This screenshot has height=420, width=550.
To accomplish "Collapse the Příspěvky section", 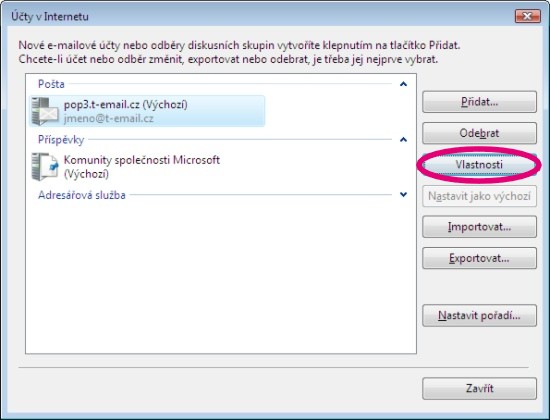I will (403, 140).
